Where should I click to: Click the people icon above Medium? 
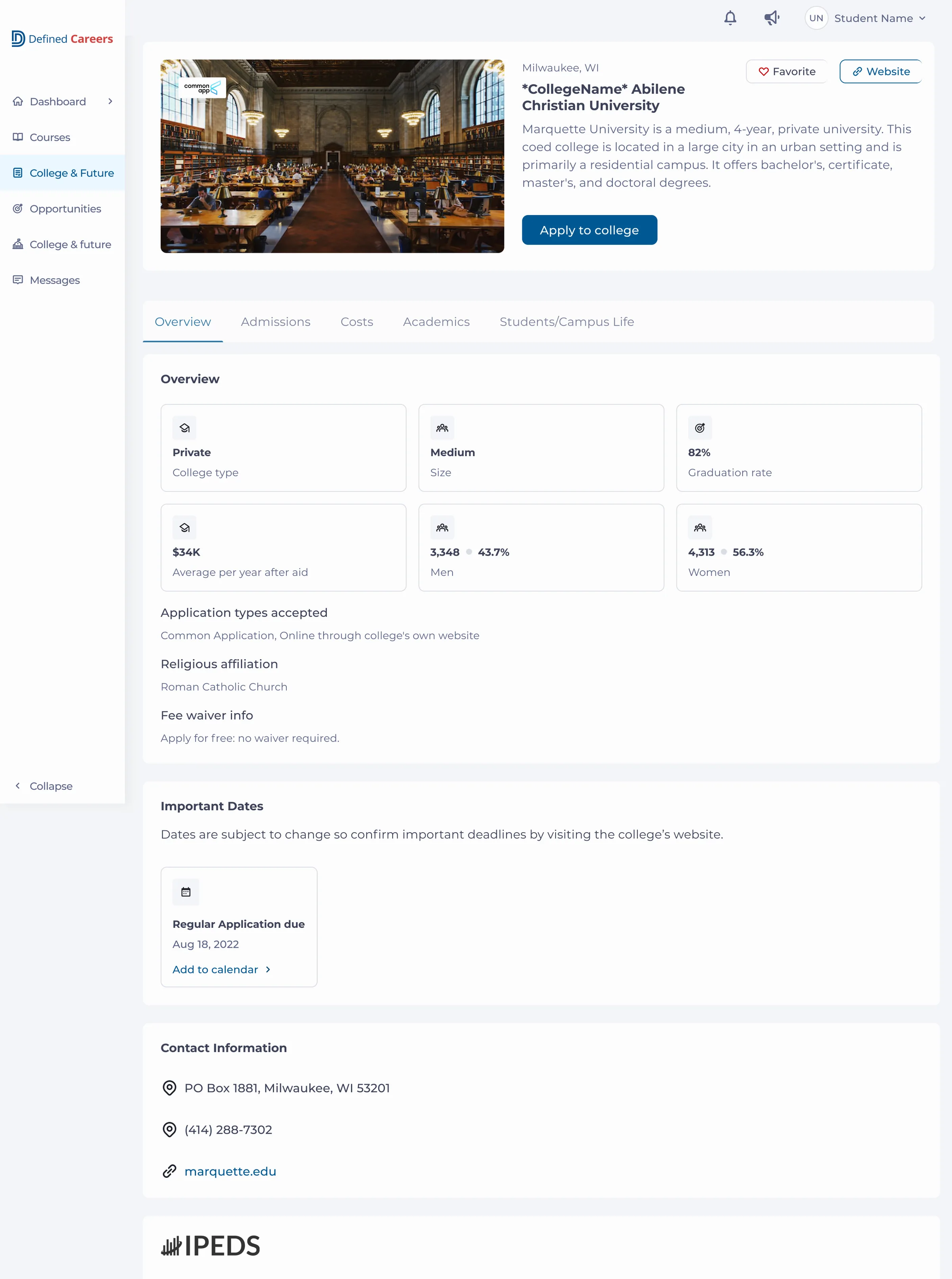442,428
